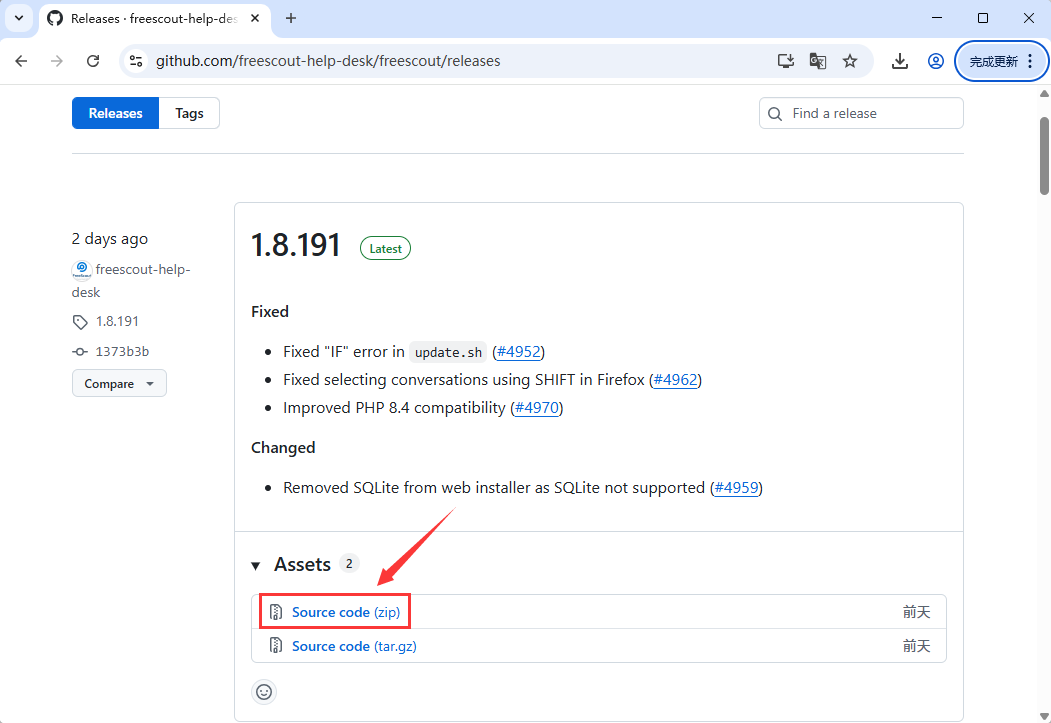Screen dimensions: 1051x723
Task: Click 前天 date on tar.gz row
Action: tap(916, 646)
